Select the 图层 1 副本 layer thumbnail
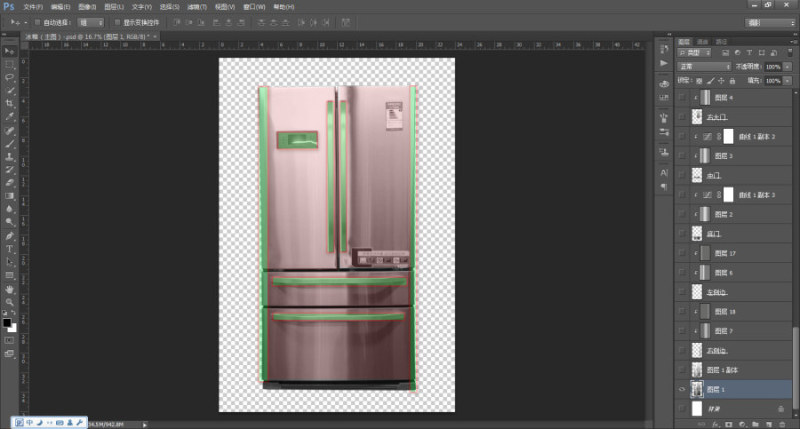Image resolution: width=800 pixels, height=429 pixels. click(x=696, y=370)
